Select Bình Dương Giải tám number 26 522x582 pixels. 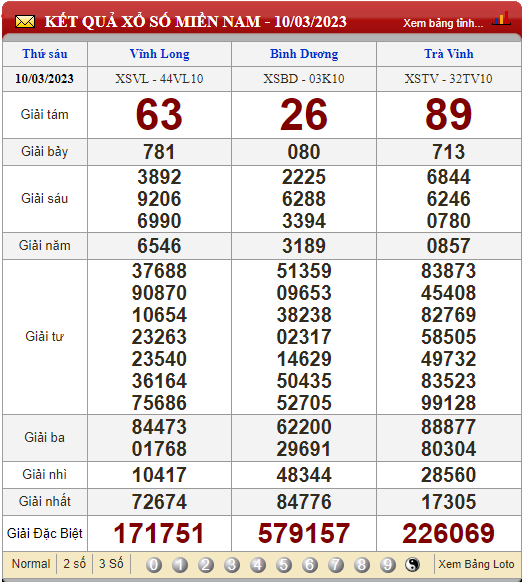pyautogui.click(x=304, y=114)
